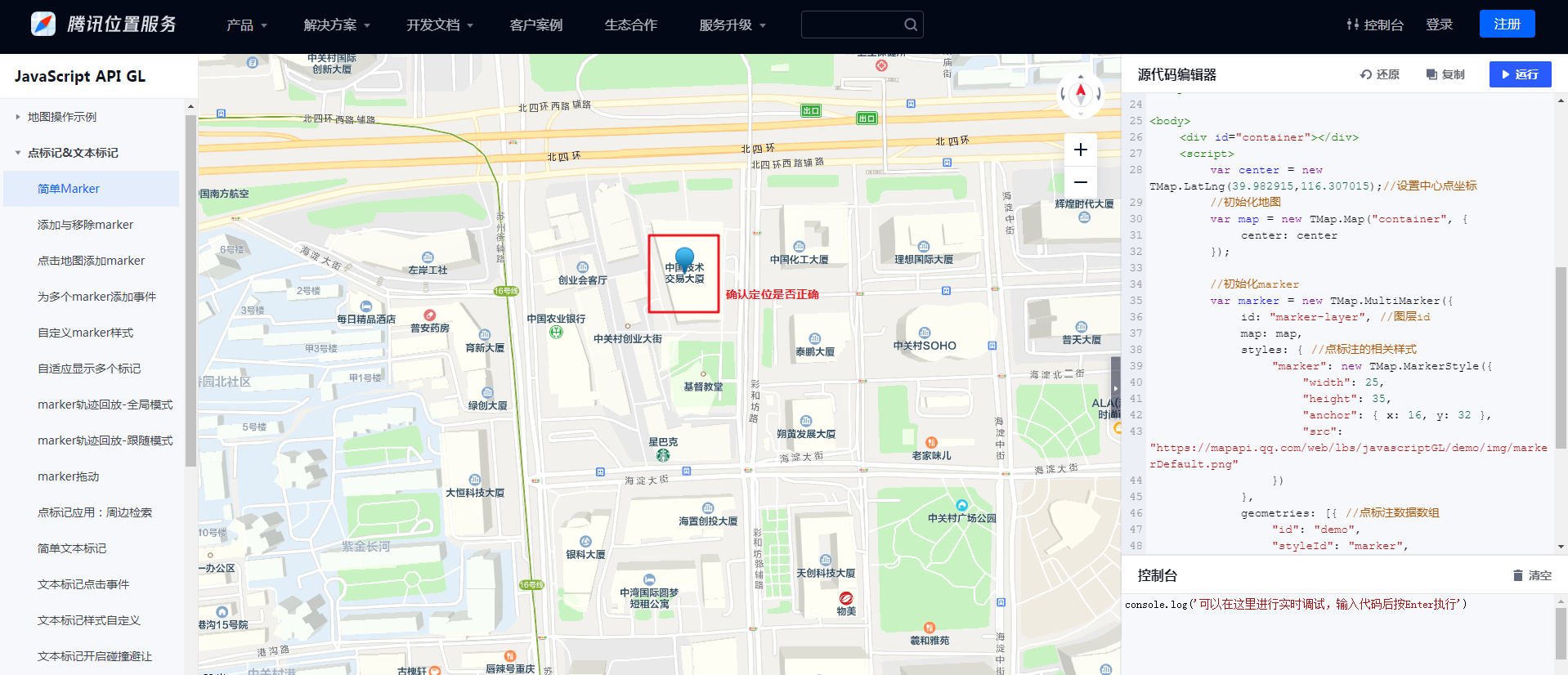Click the 银科大厦 building icon

(x=585, y=542)
